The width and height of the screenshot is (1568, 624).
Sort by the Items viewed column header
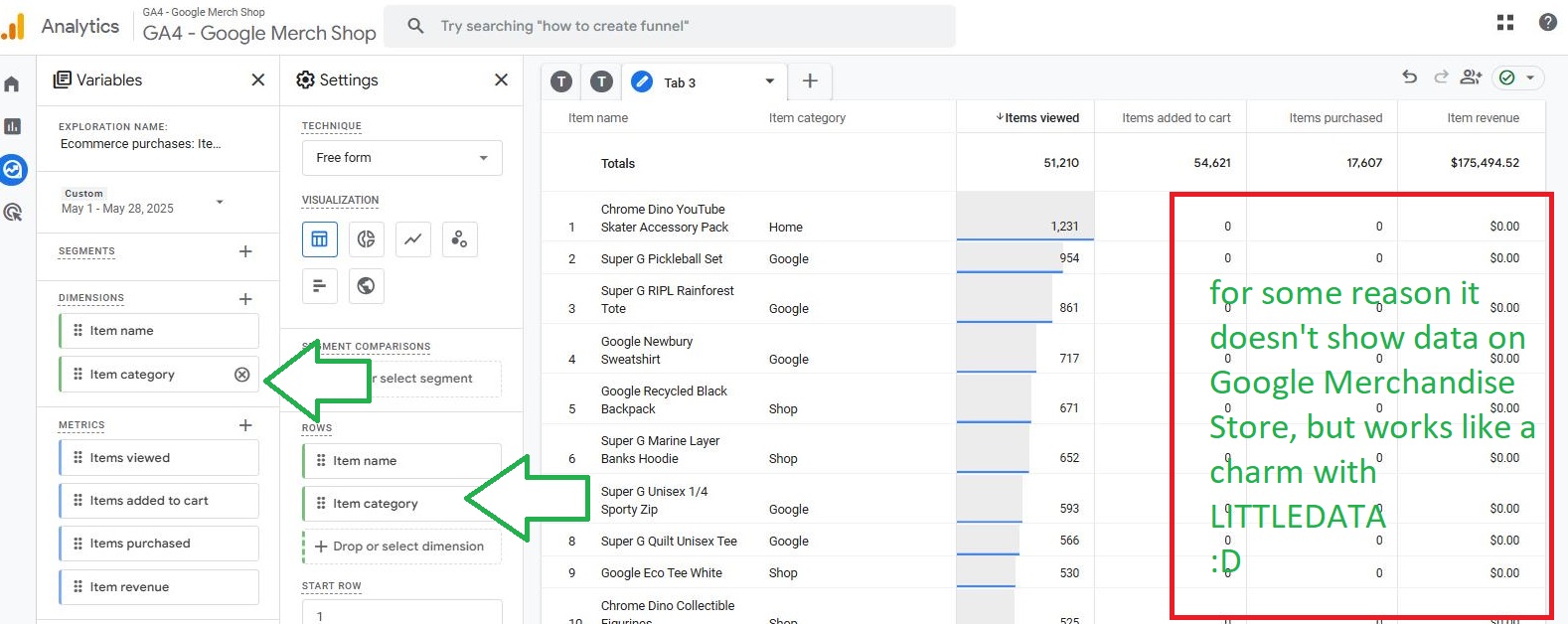pos(1036,117)
